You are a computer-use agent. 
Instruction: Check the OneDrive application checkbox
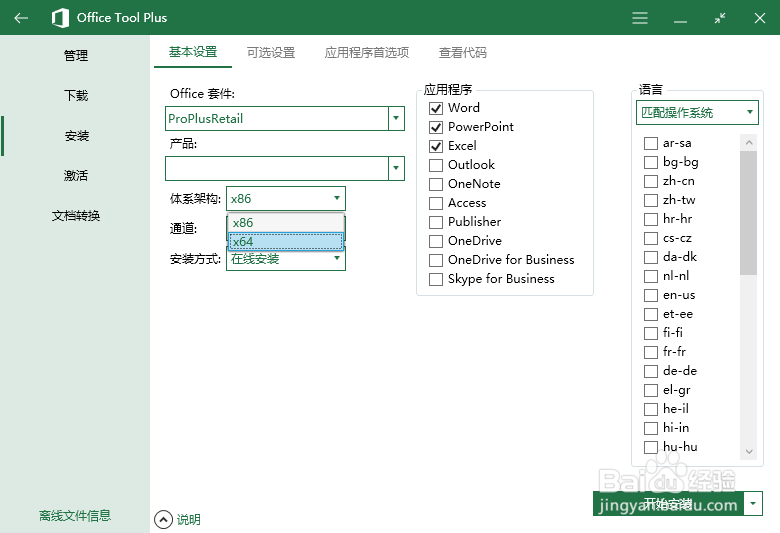tap(436, 241)
